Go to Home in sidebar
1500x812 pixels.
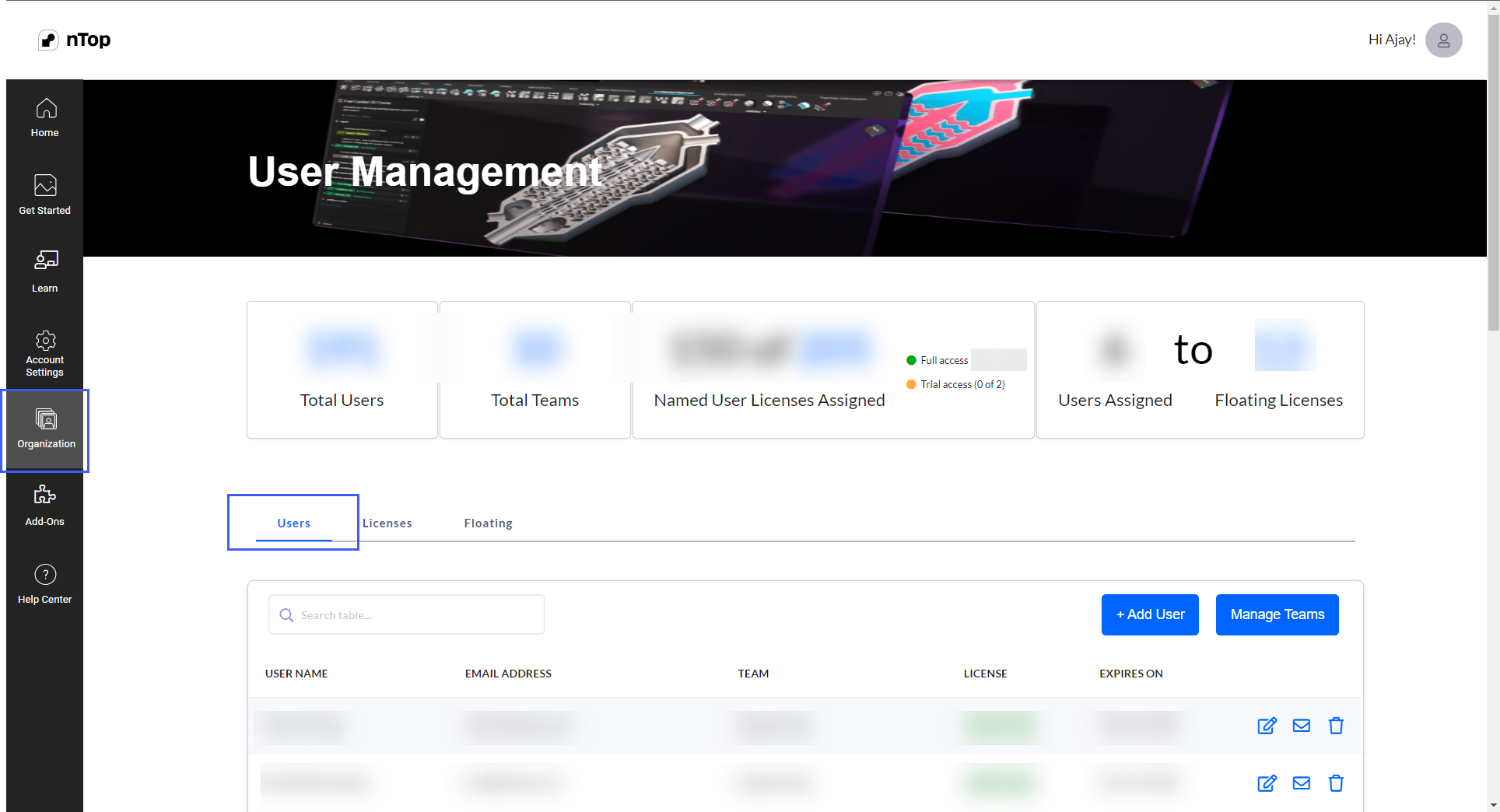[x=45, y=118]
